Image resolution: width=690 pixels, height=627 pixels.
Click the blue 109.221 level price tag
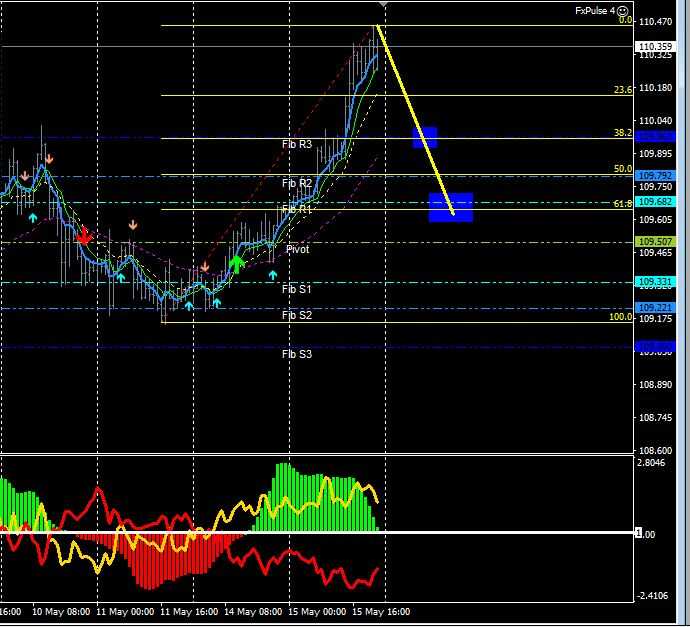tap(655, 308)
